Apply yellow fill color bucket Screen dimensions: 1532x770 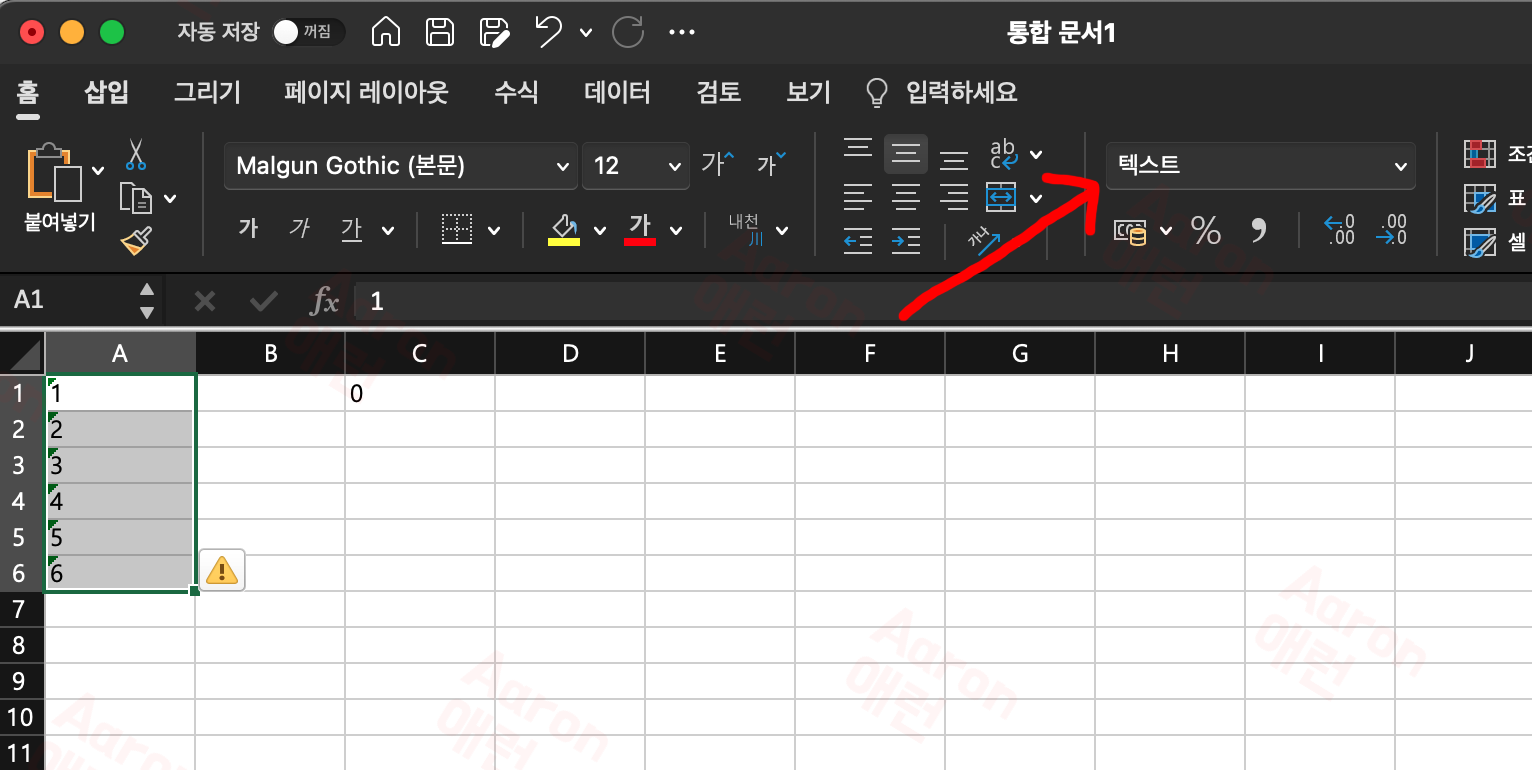point(564,229)
